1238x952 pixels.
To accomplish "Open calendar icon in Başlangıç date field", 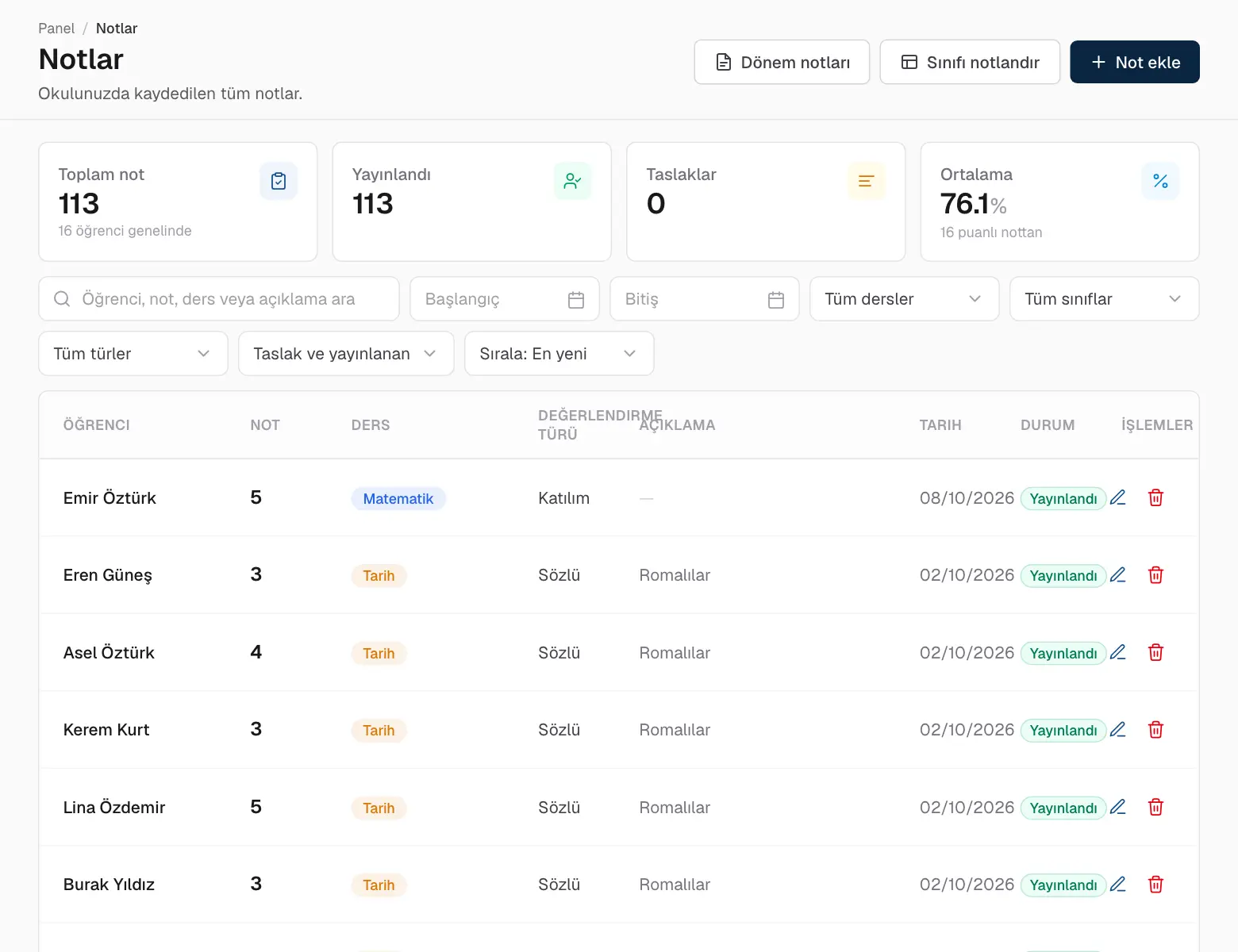I will [576, 300].
